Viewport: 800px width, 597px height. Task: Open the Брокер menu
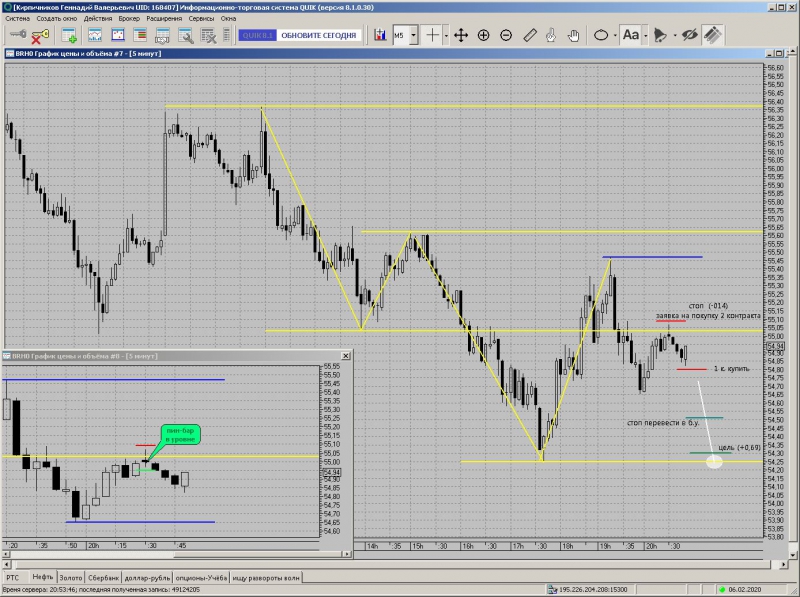[x=129, y=18]
